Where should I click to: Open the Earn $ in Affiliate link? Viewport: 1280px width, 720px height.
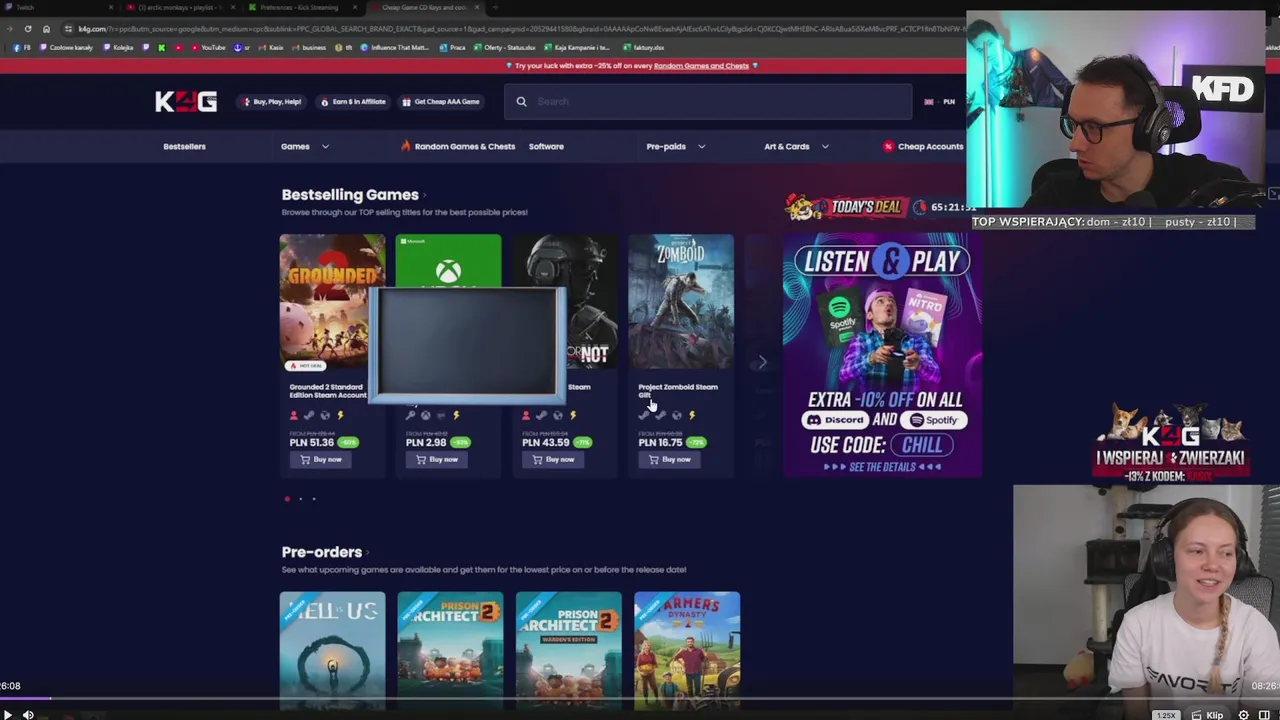[x=353, y=102]
